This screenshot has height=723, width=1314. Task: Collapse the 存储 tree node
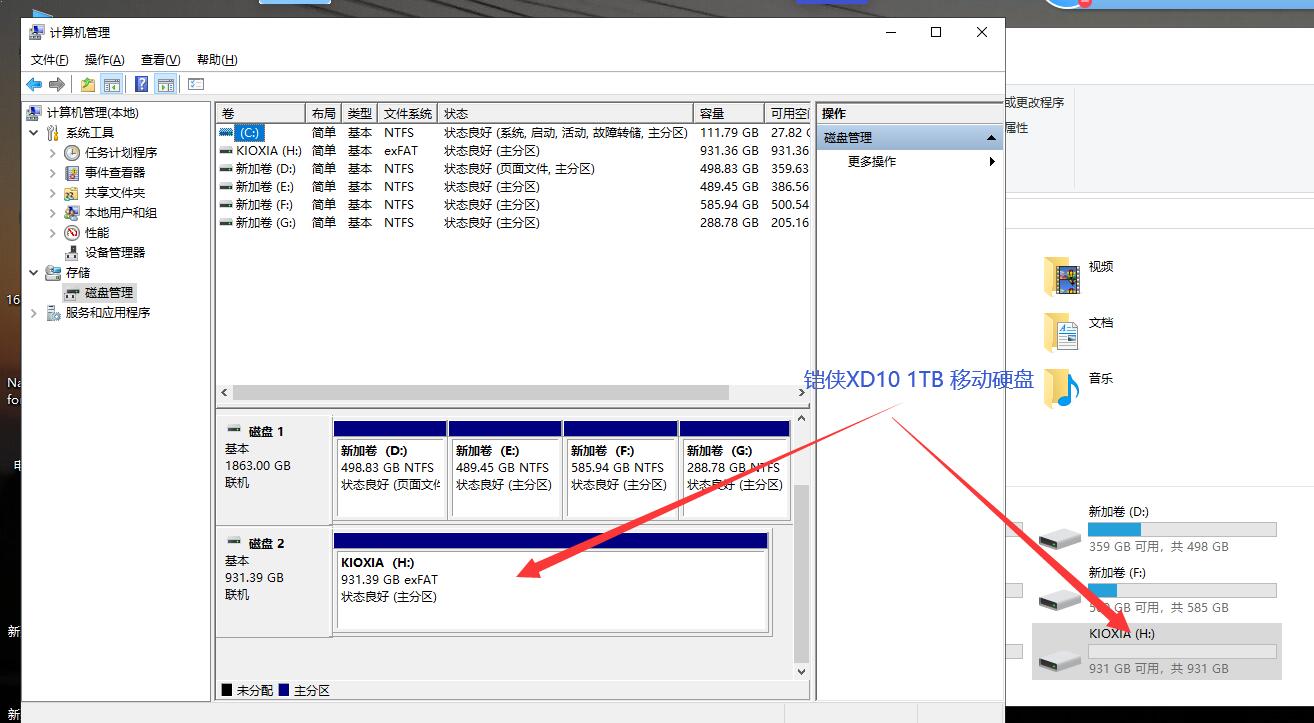pyautogui.click(x=34, y=273)
